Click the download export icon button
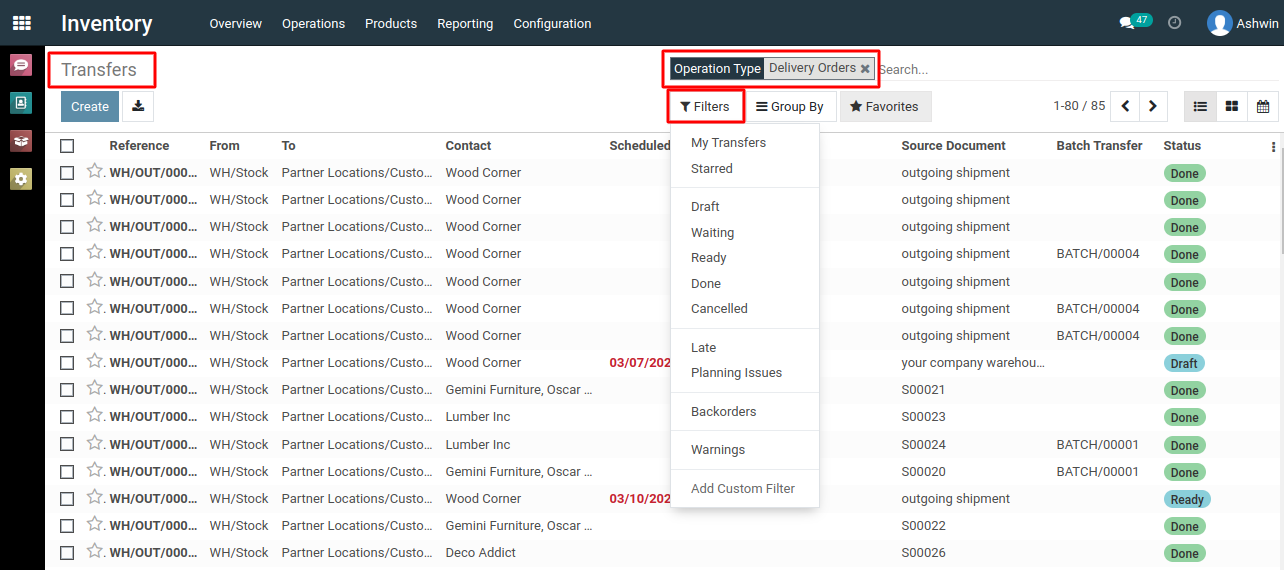1284x570 pixels. pos(138,106)
